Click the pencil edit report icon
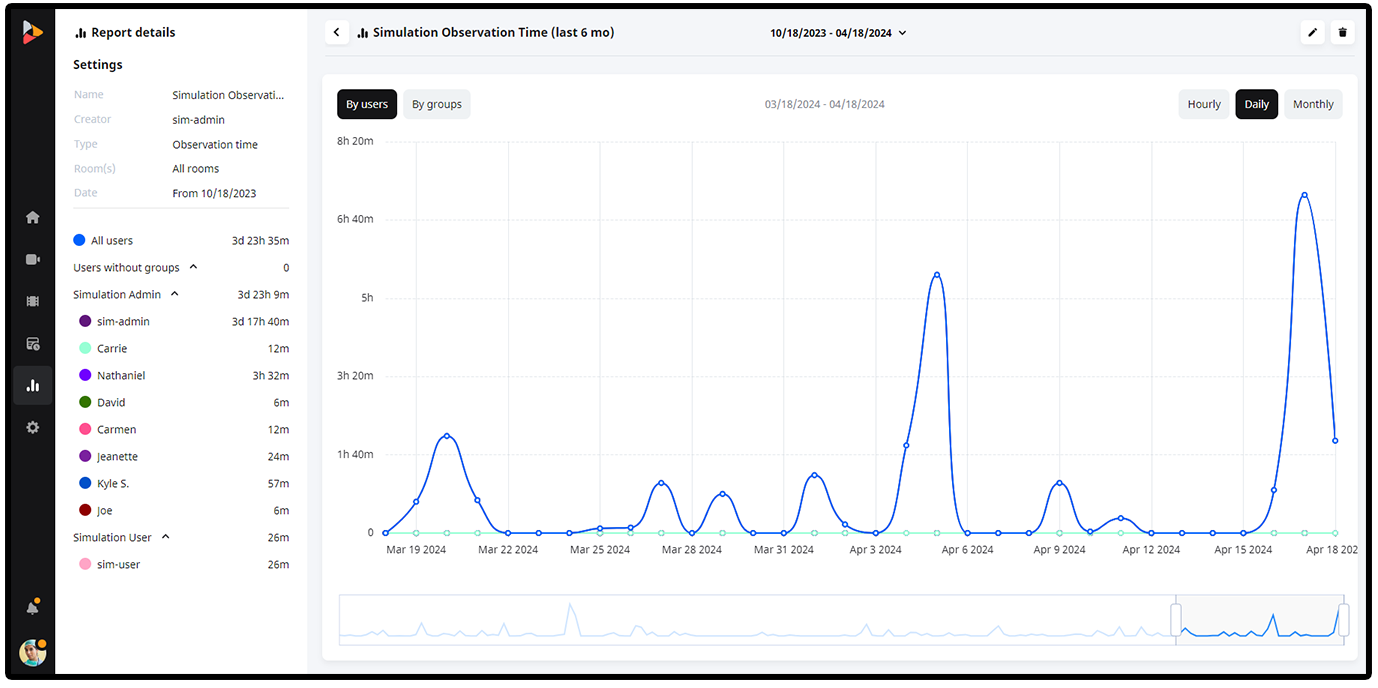1378x688 pixels. tap(1313, 33)
